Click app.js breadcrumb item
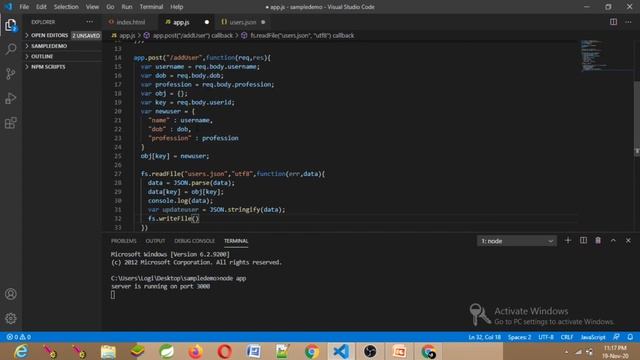 [x=124, y=36]
